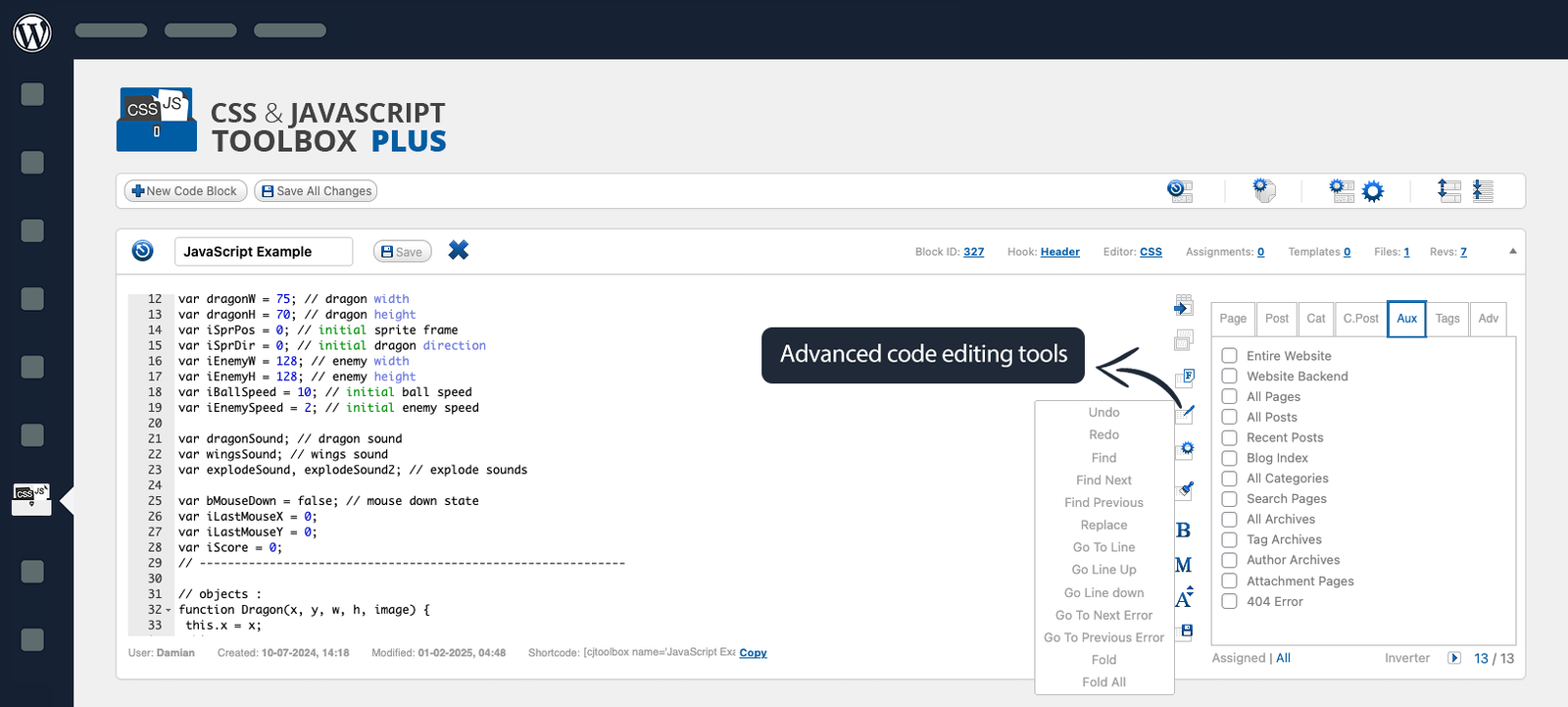Open the Block ID 327 link

click(x=973, y=252)
